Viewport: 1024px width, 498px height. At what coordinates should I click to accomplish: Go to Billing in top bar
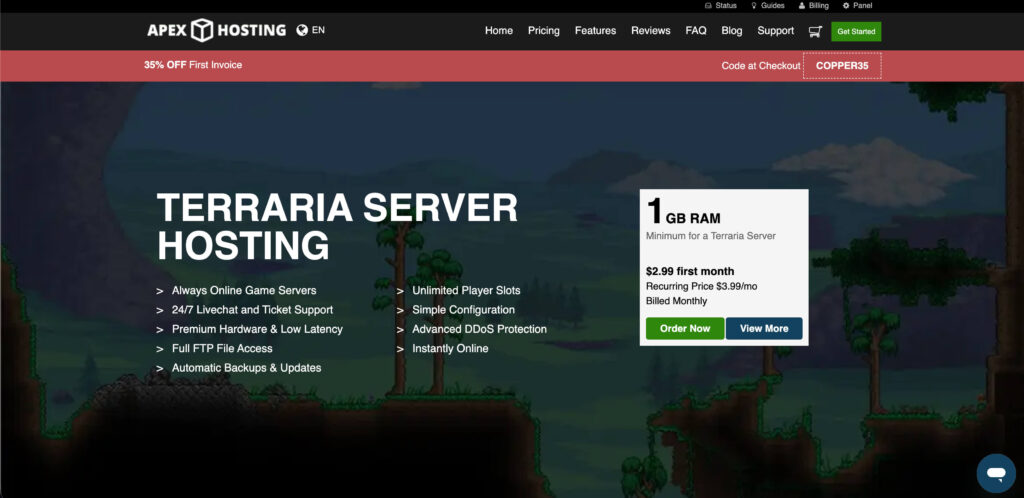(813, 6)
